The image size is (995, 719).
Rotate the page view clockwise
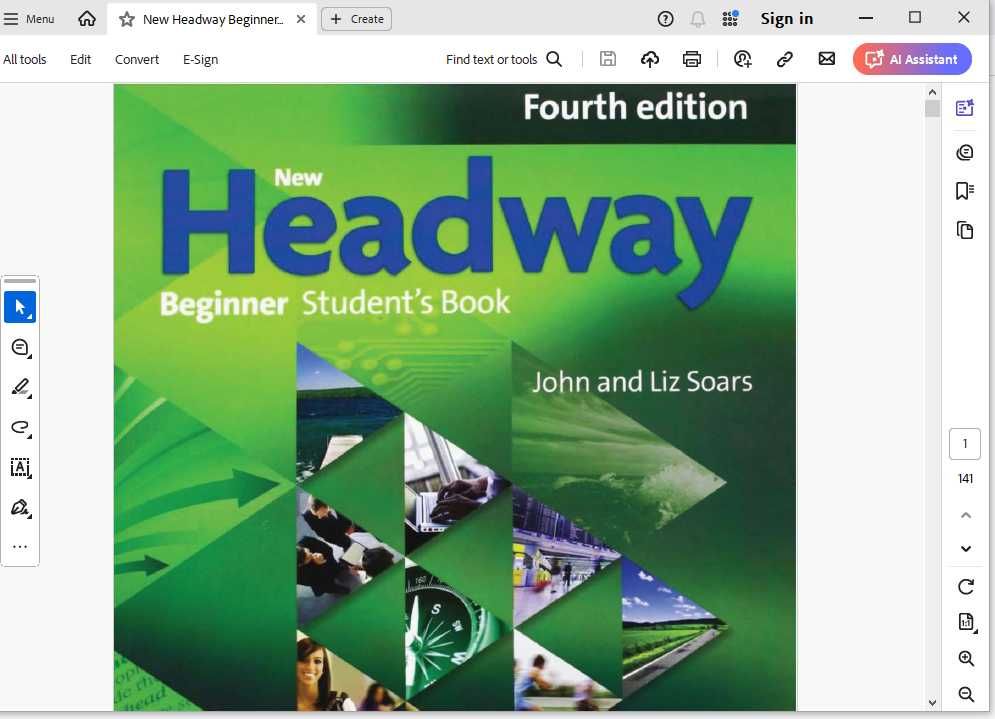point(966,587)
